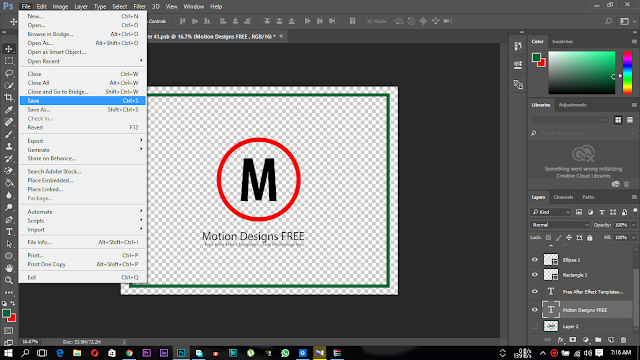Expand the Export submenu
The height and width of the screenshot is (360, 640).
point(83,141)
